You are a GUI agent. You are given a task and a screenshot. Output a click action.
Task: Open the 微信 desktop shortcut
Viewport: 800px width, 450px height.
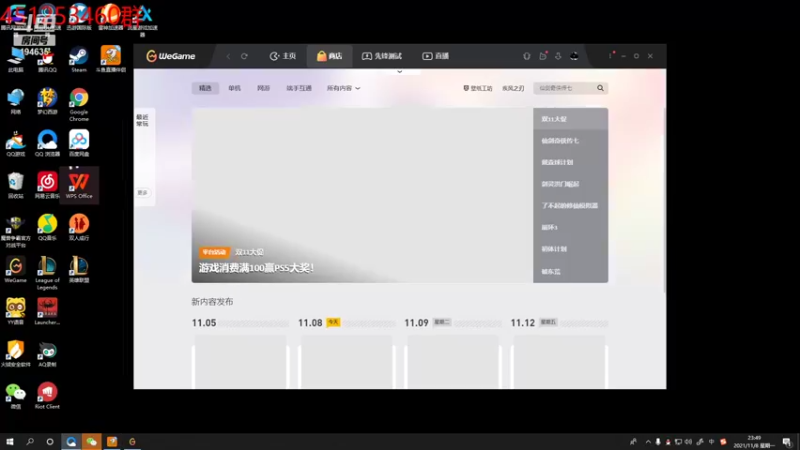16,395
